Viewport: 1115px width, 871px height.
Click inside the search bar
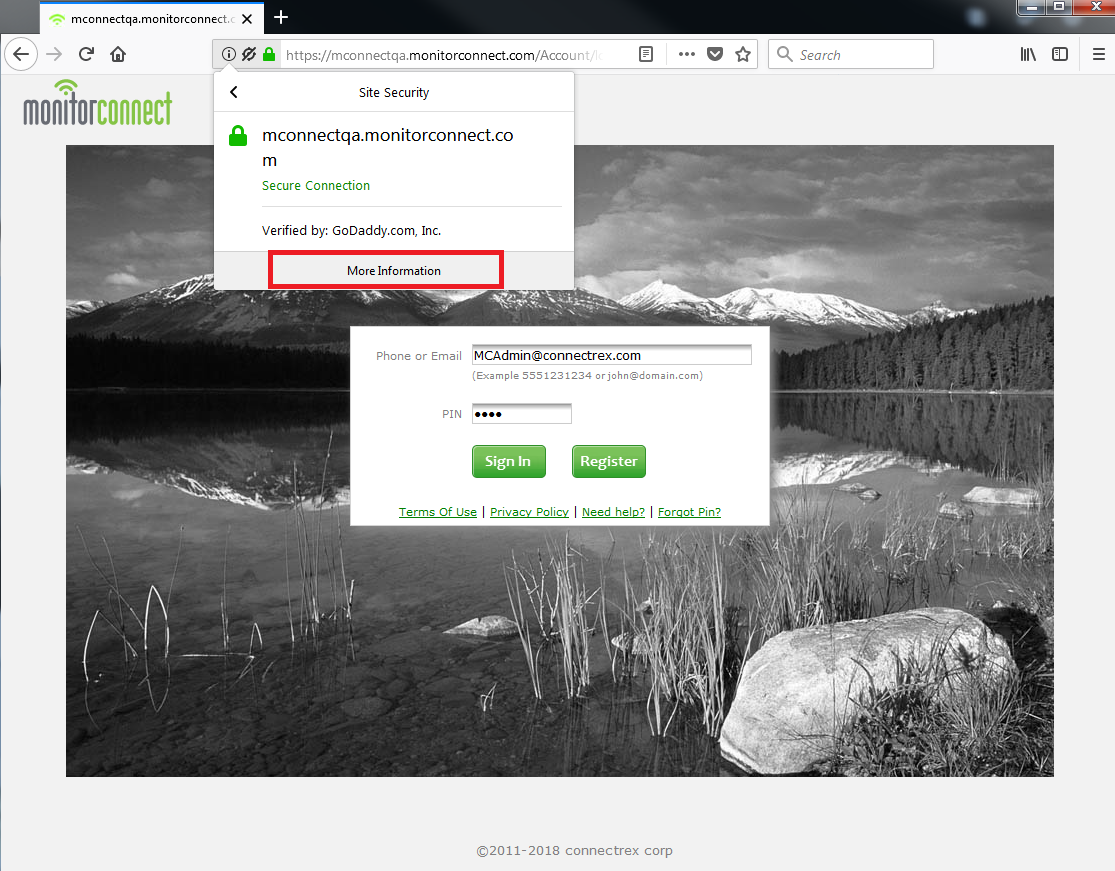pyautogui.click(x=860, y=54)
